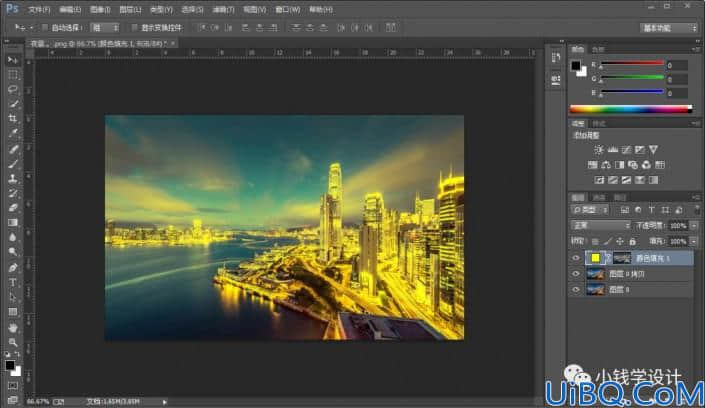The image size is (705, 408).
Task: Select the Spot Healing Brush tool
Action: click(13, 149)
